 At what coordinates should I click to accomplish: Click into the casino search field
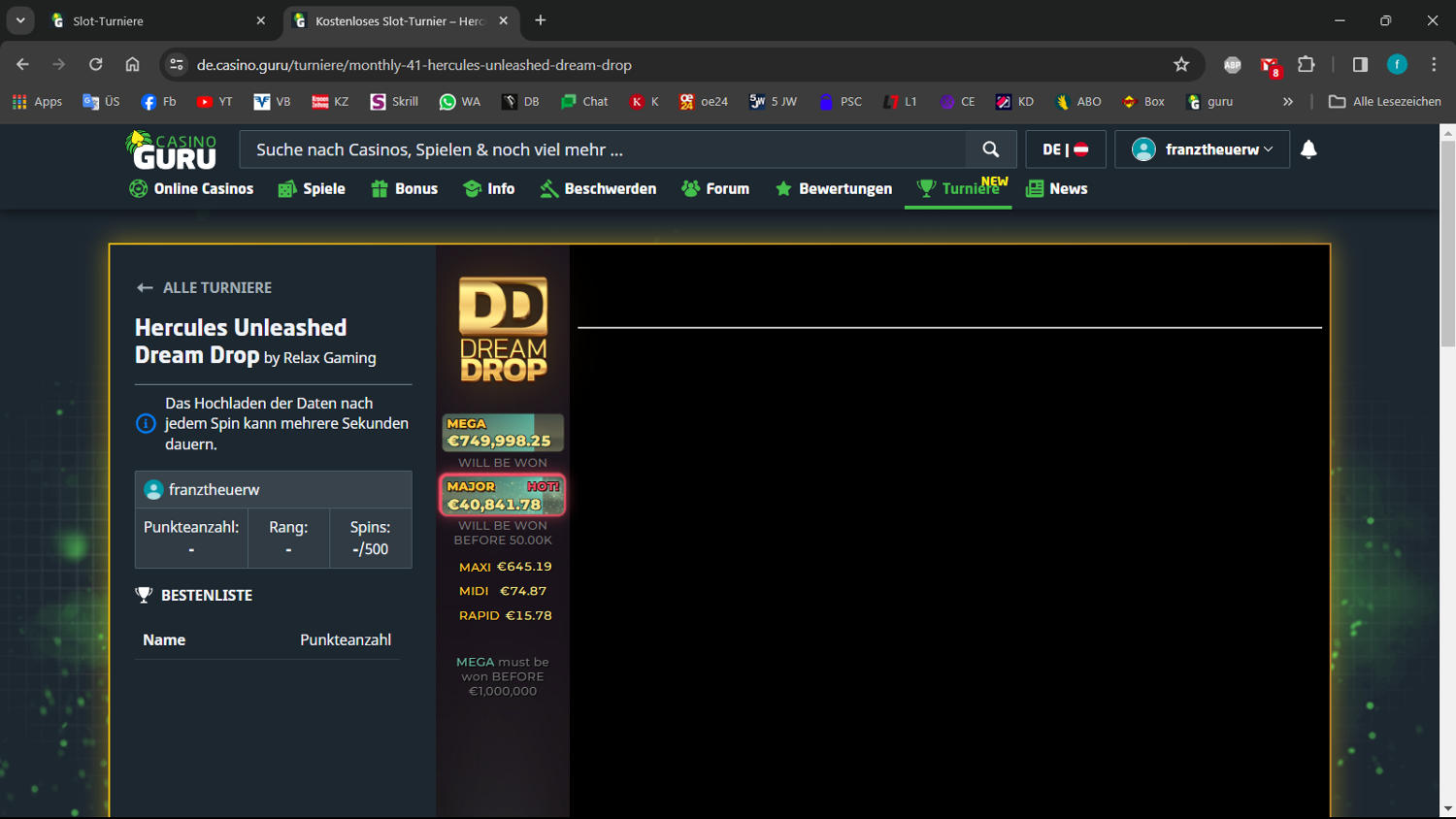click(602, 149)
